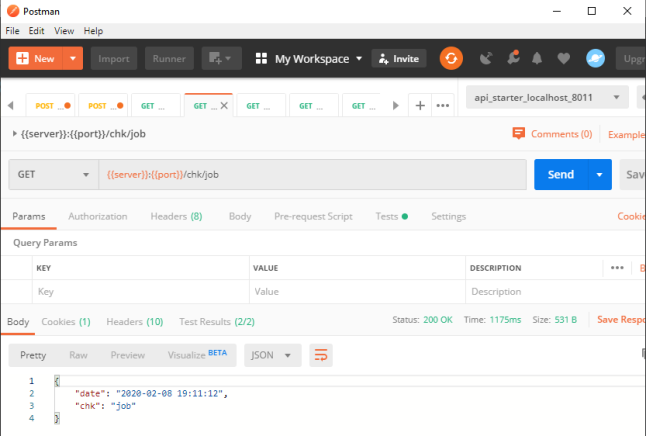Click the Runner button
This screenshot has width=646, height=436.
[x=169, y=59]
